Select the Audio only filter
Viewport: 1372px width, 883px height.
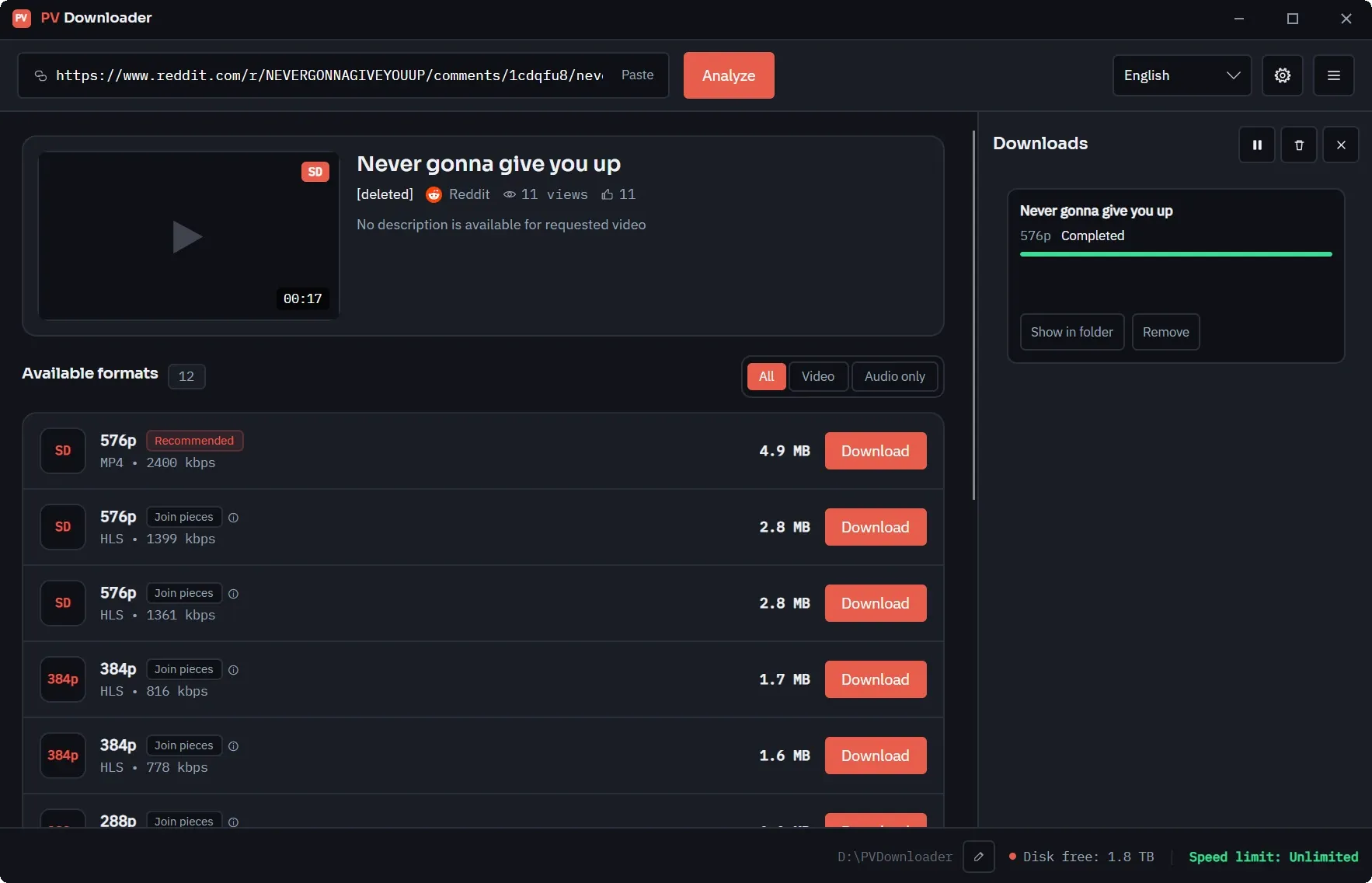point(895,376)
